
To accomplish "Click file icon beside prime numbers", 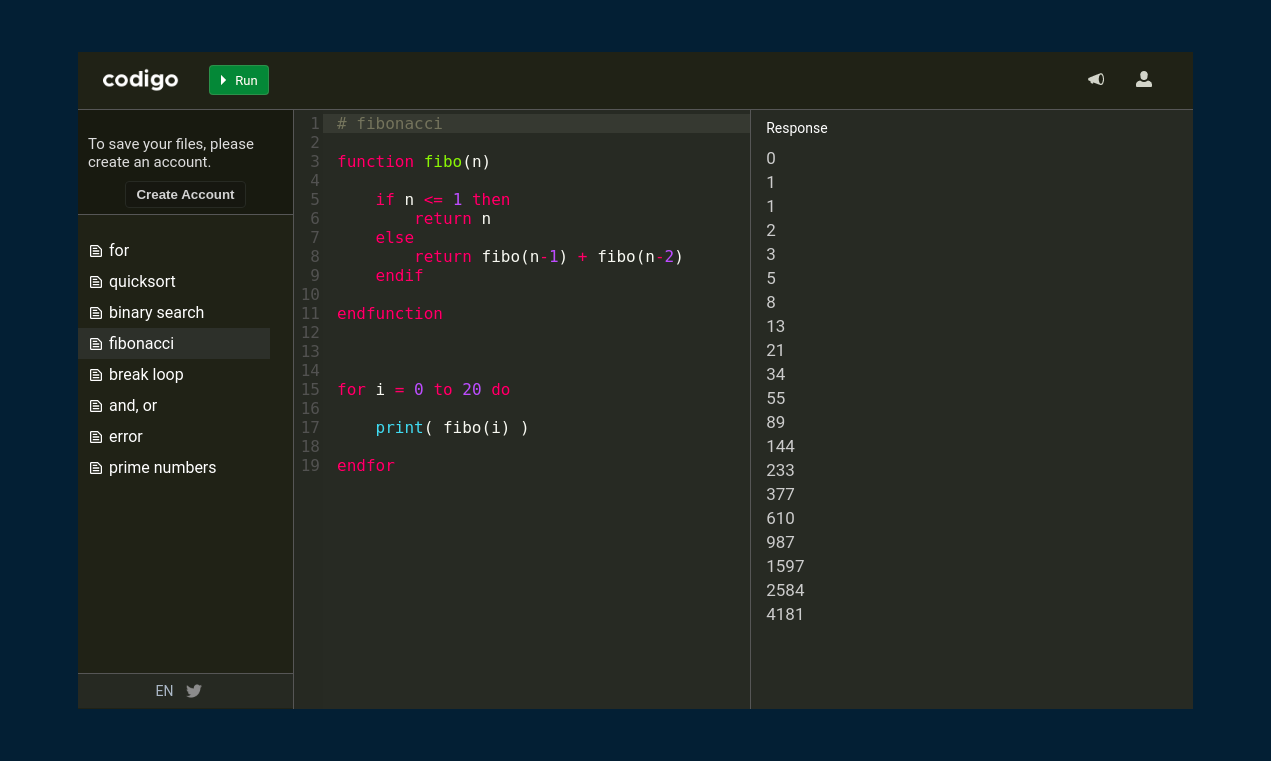I will pyautogui.click(x=96, y=468).
